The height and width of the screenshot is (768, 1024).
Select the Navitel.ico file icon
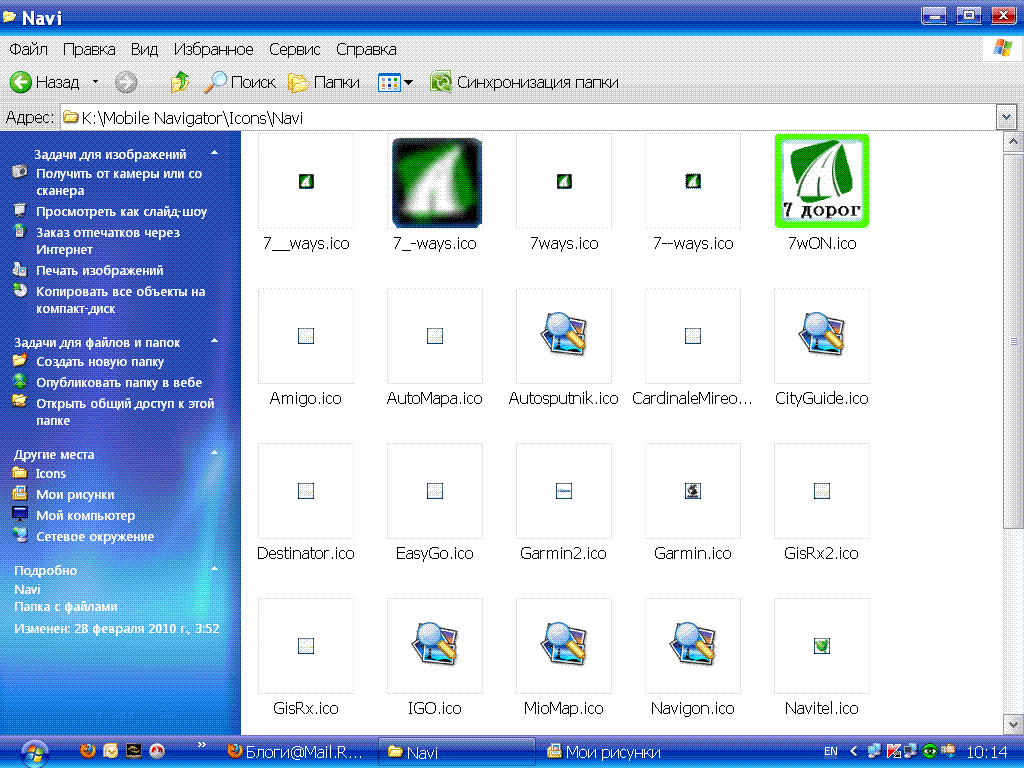pos(821,646)
